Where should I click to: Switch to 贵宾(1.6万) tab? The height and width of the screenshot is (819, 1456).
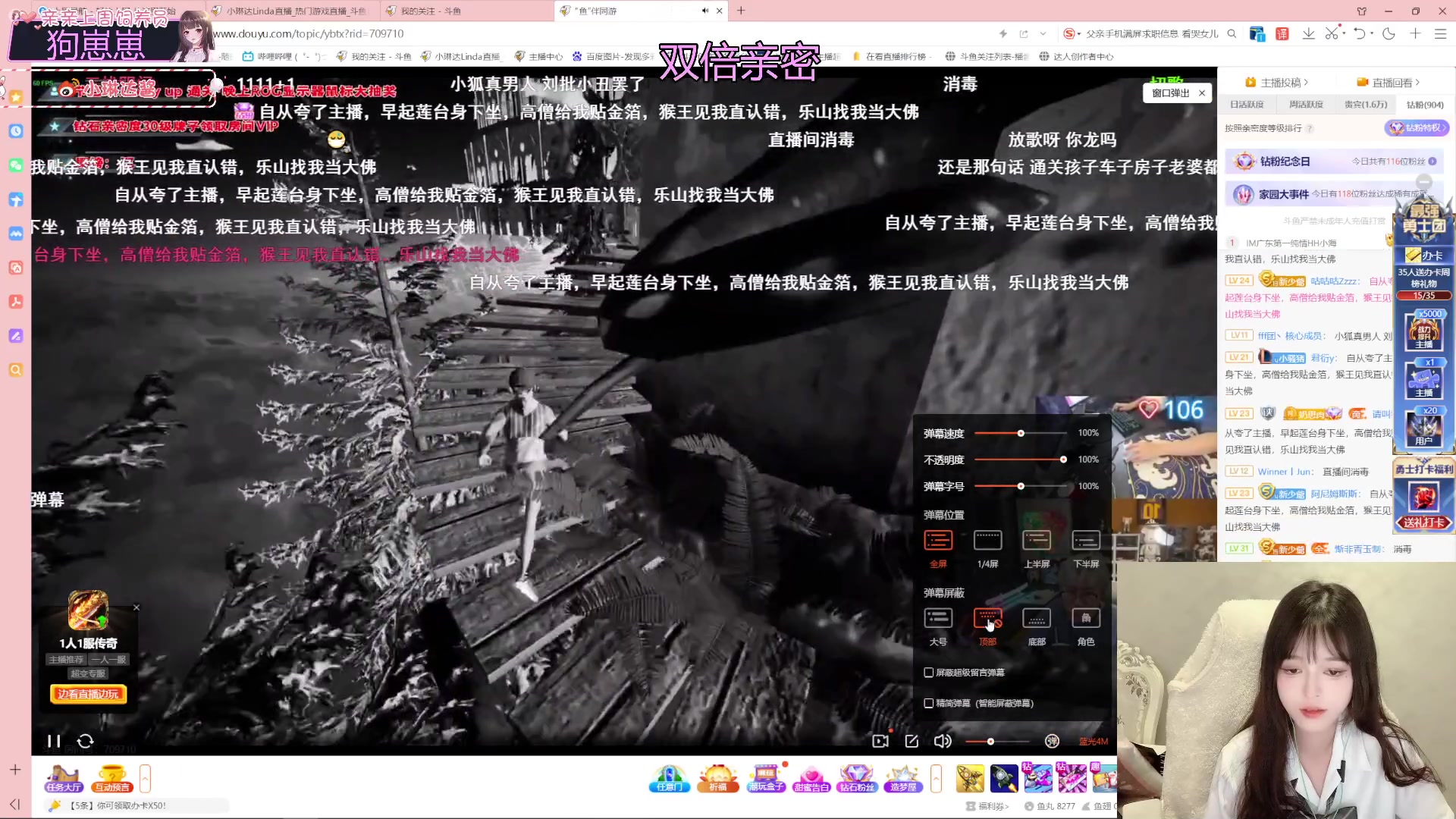pyautogui.click(x=1366, y=105)
